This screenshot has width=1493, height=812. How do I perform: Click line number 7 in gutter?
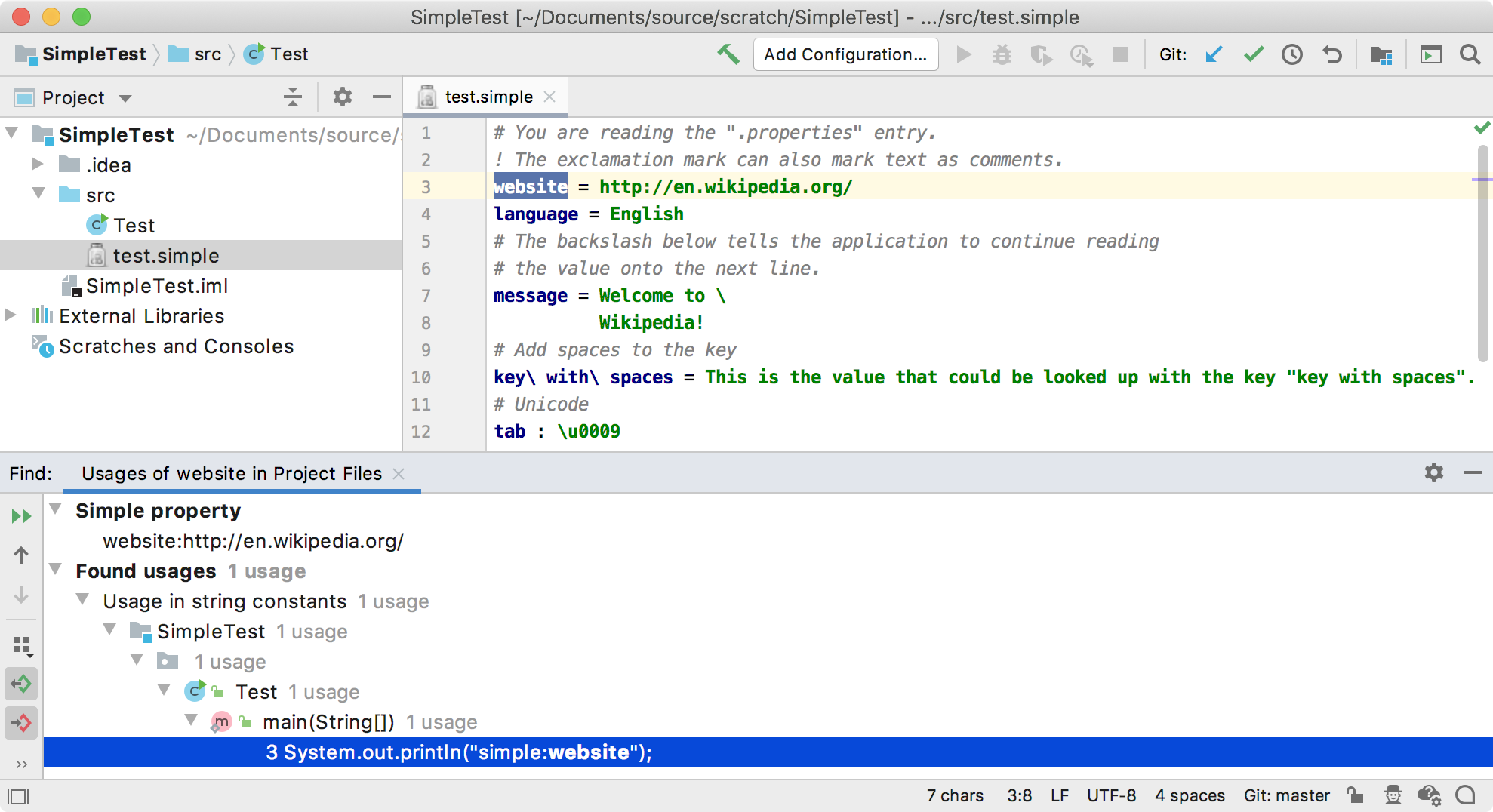point(426,296)
